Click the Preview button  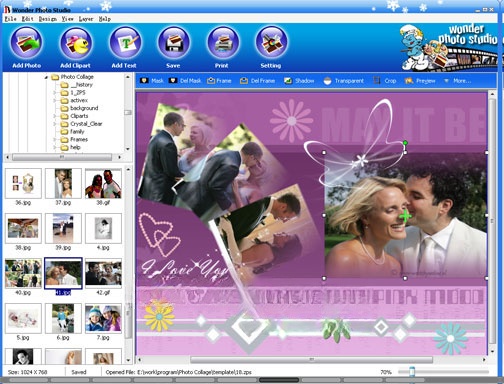pyautogui.click(x=420, y=81)
